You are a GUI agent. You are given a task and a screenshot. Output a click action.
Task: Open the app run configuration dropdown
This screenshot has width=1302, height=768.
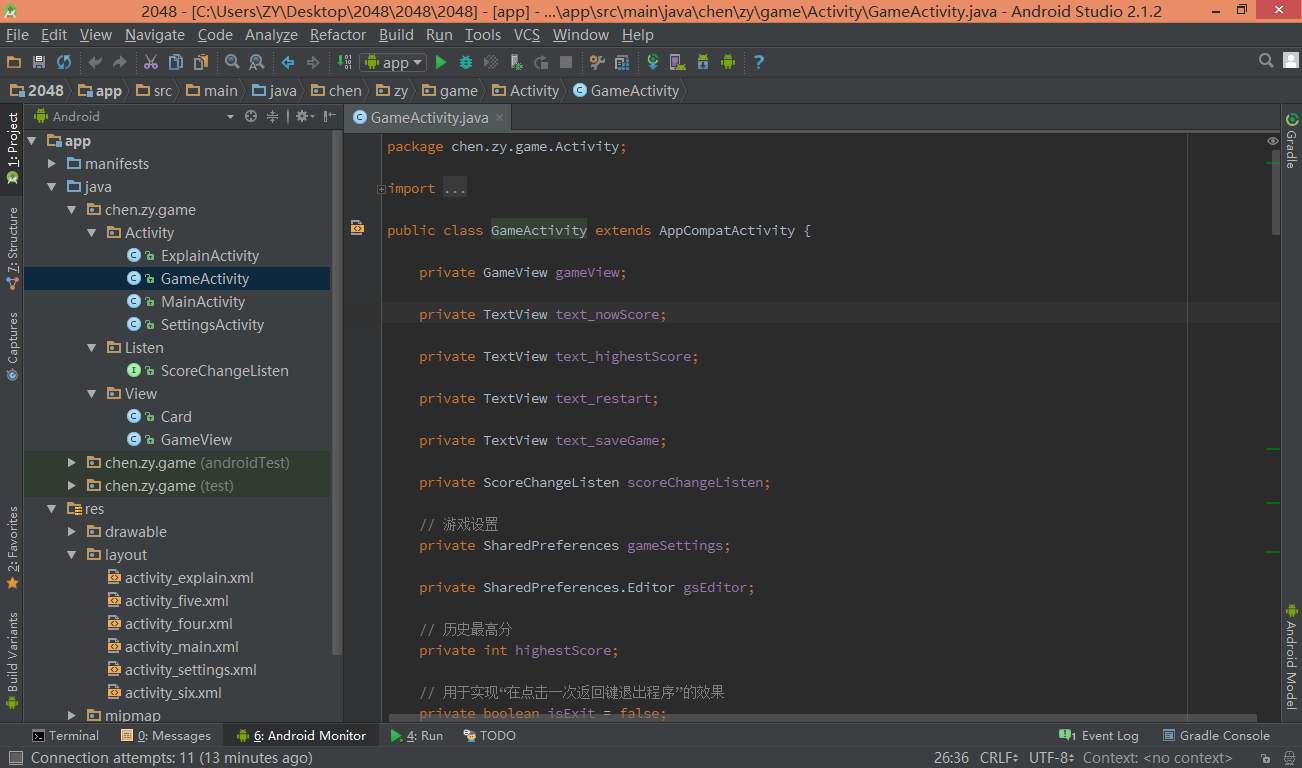click(393, 62)
